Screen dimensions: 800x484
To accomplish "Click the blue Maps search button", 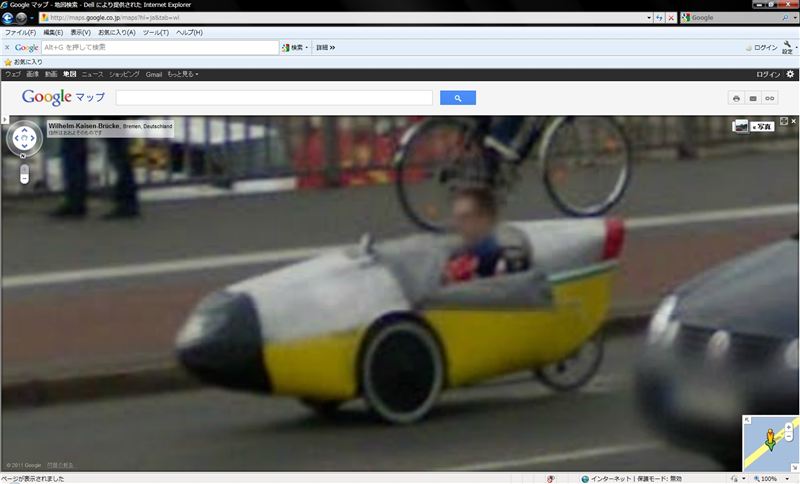I will [458, 98].
